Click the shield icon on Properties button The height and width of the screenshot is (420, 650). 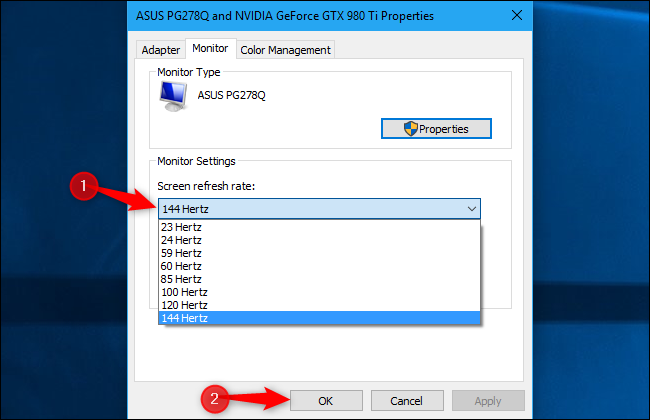409,128
